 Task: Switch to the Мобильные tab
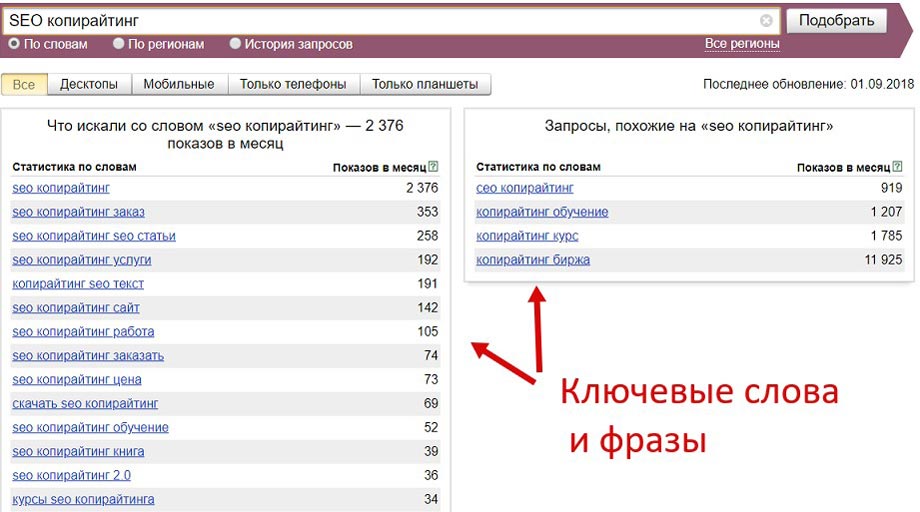tap(179, 84)
